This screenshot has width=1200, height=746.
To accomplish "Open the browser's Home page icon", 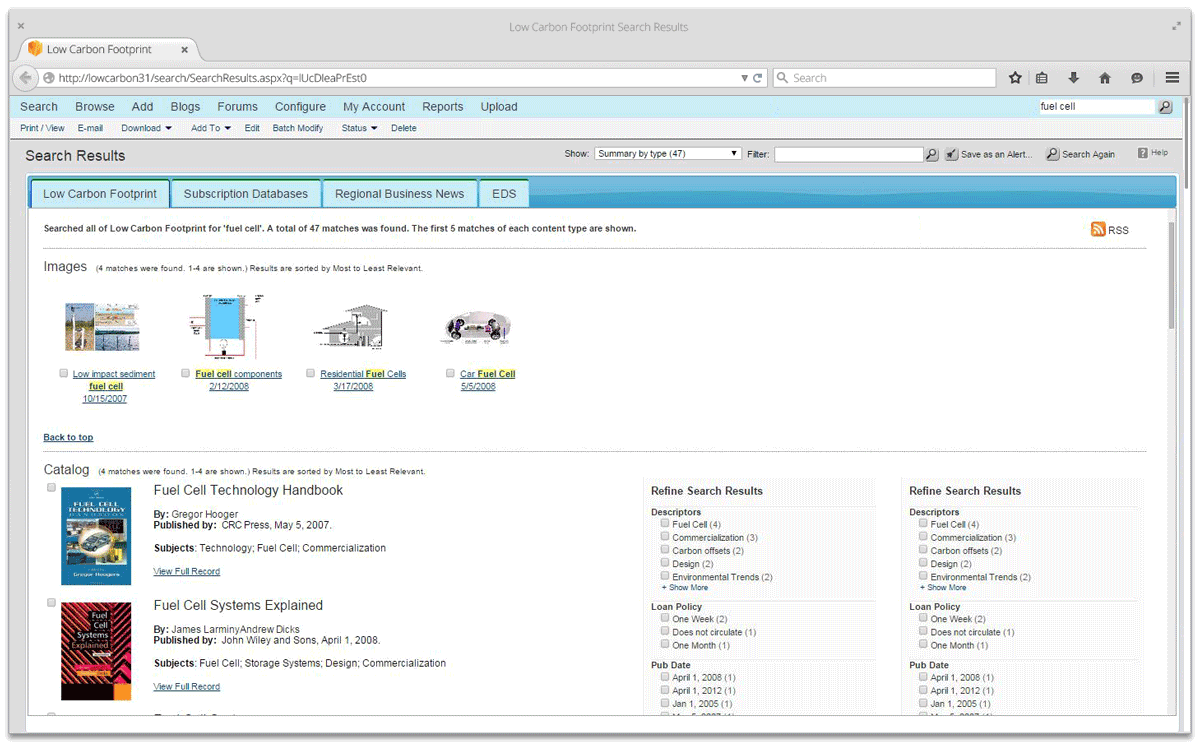I will coord(1104,77).
